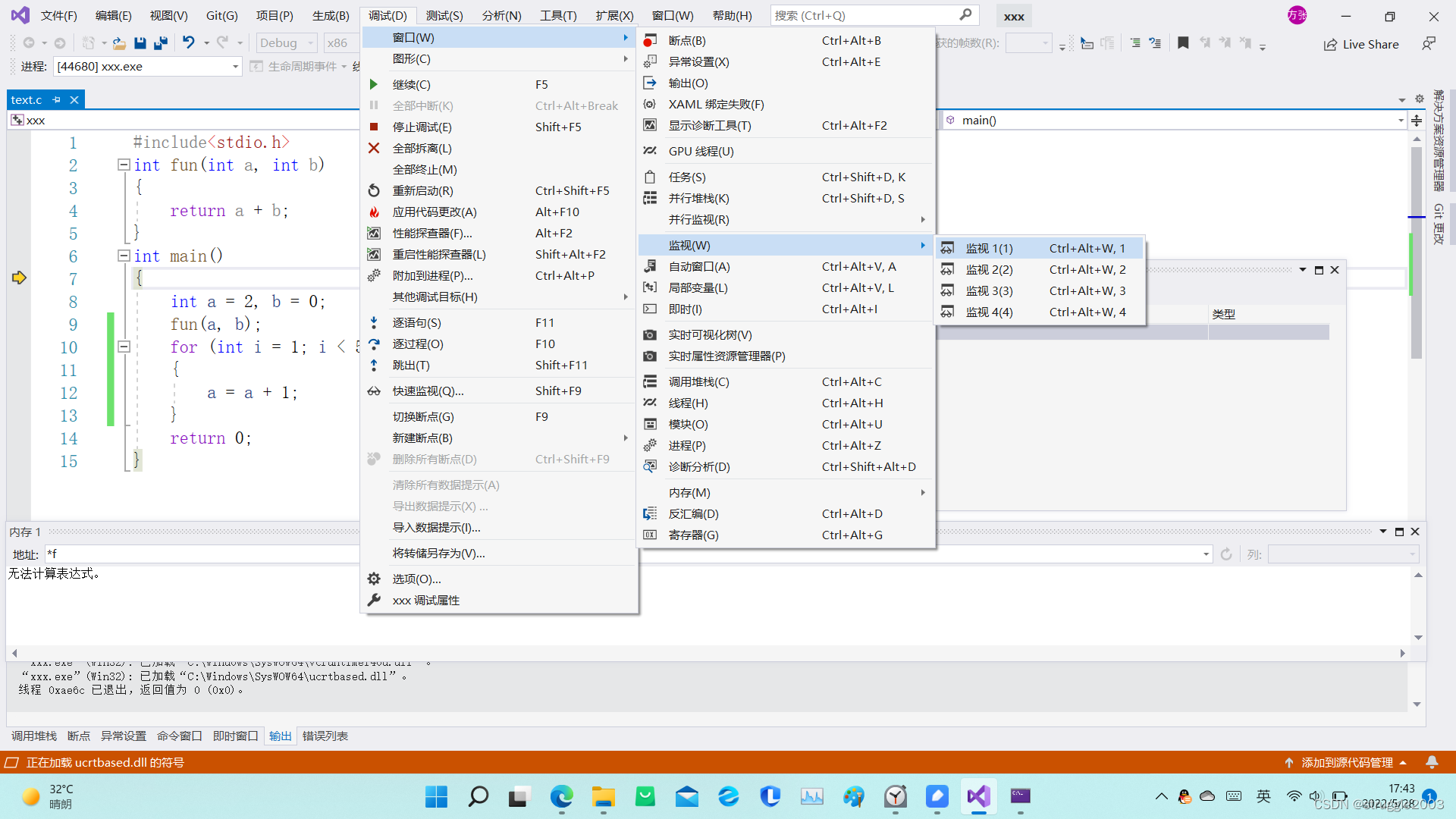Click the Step Into arrow icon
Viewport: 1456px width, 819px height.
[374, 322]
